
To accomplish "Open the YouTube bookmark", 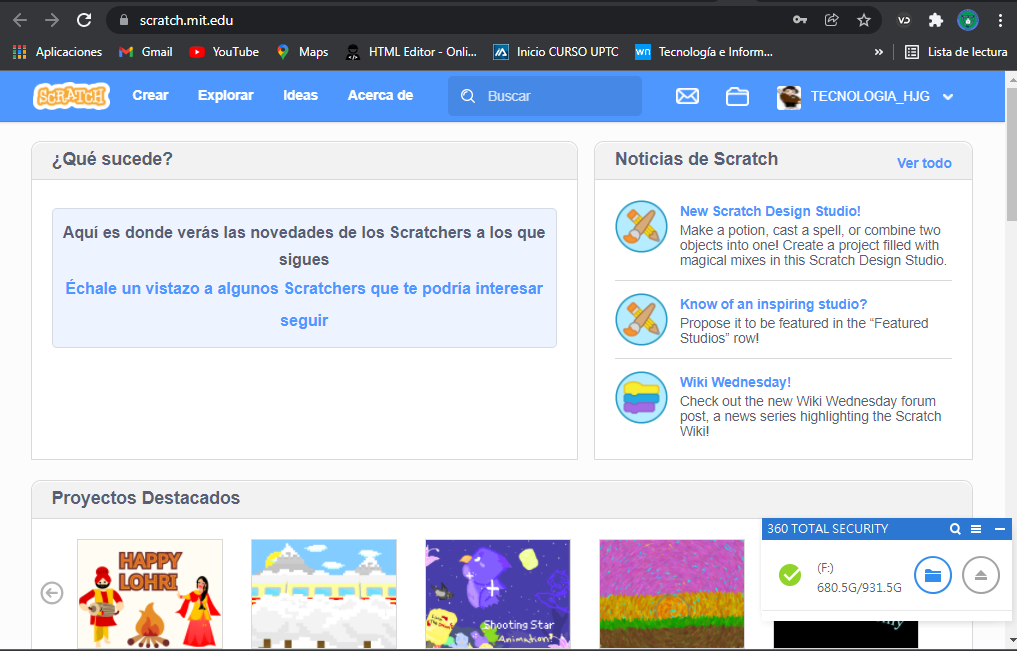I will click(x=224, y=52).
